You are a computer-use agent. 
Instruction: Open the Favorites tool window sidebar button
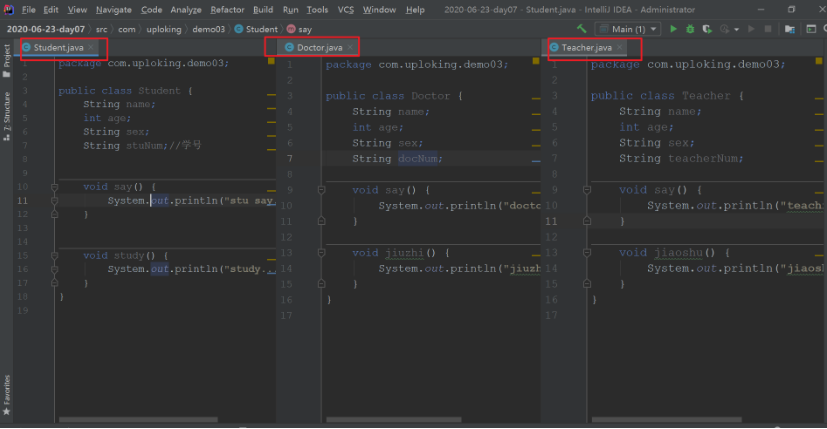pos(6,395)
